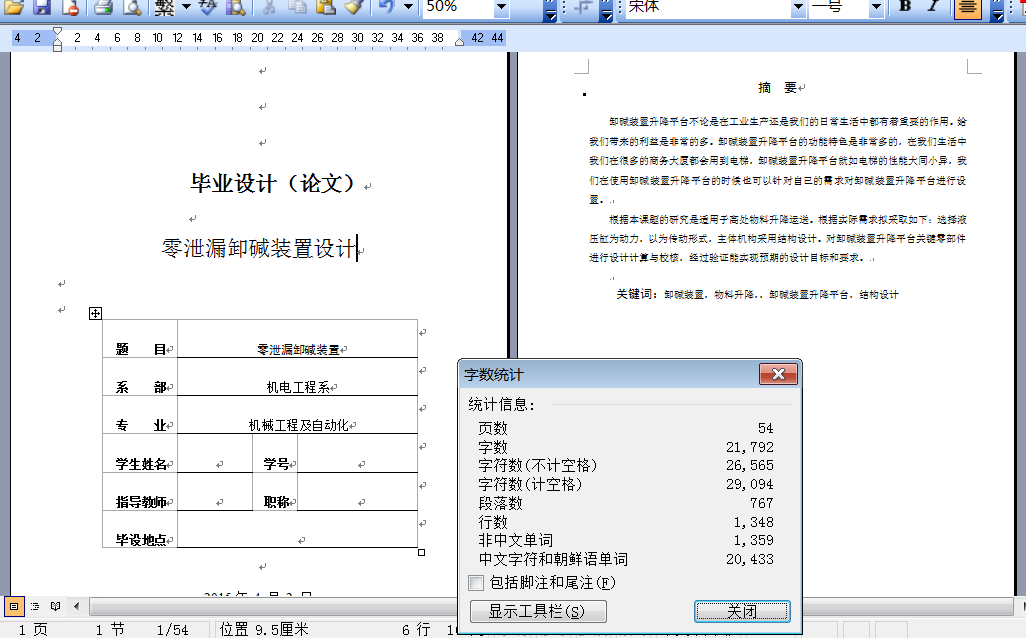
Task: Click the Undo arrow icon
Action: (387, 7)
